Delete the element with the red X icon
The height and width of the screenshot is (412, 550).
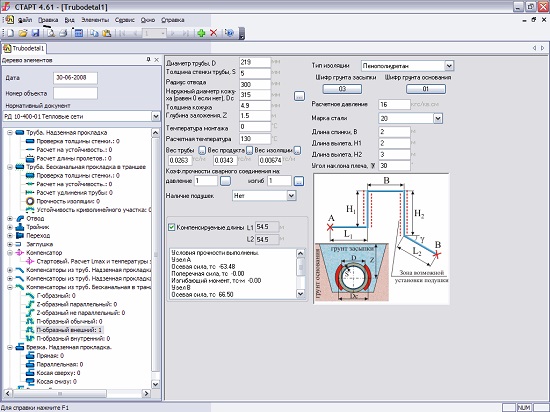213,33
